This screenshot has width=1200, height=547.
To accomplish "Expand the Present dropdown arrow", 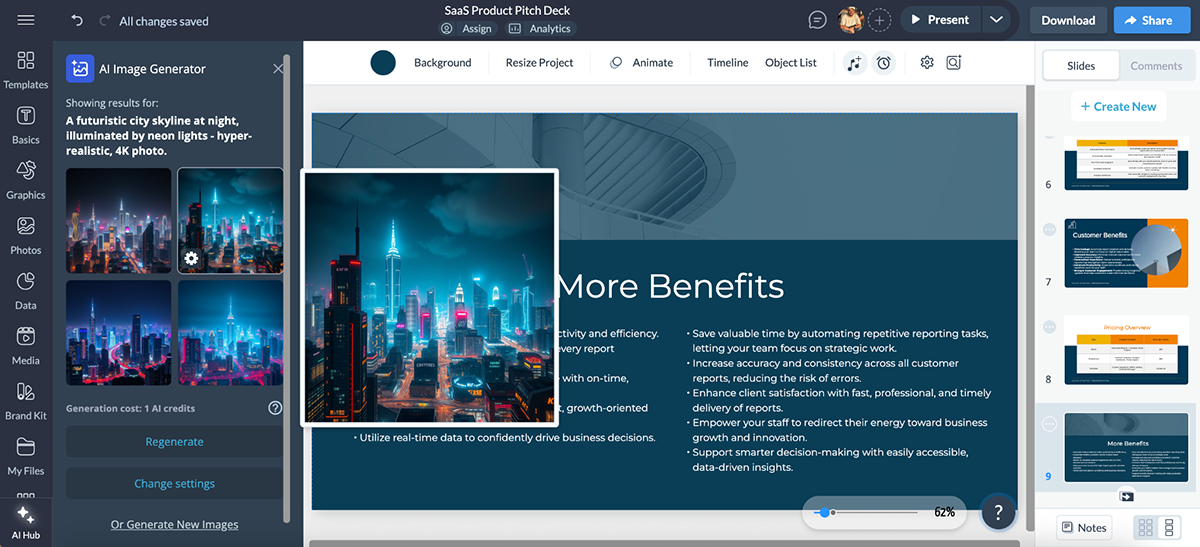I will 995,20.
